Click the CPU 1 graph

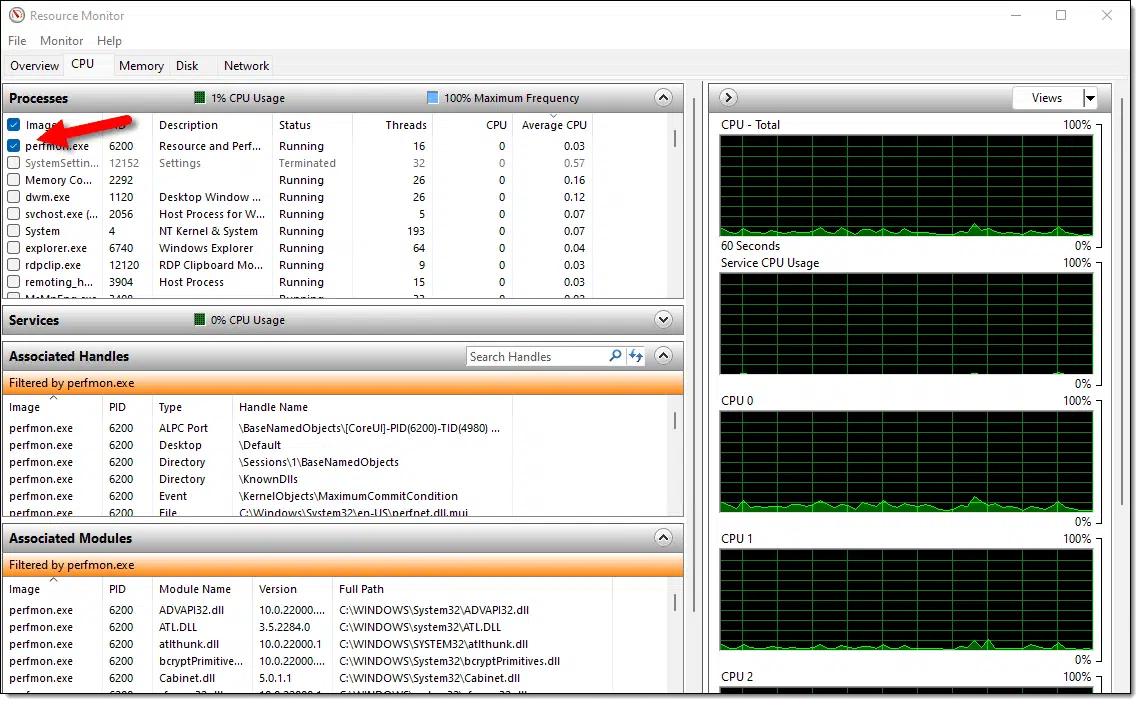906,599
